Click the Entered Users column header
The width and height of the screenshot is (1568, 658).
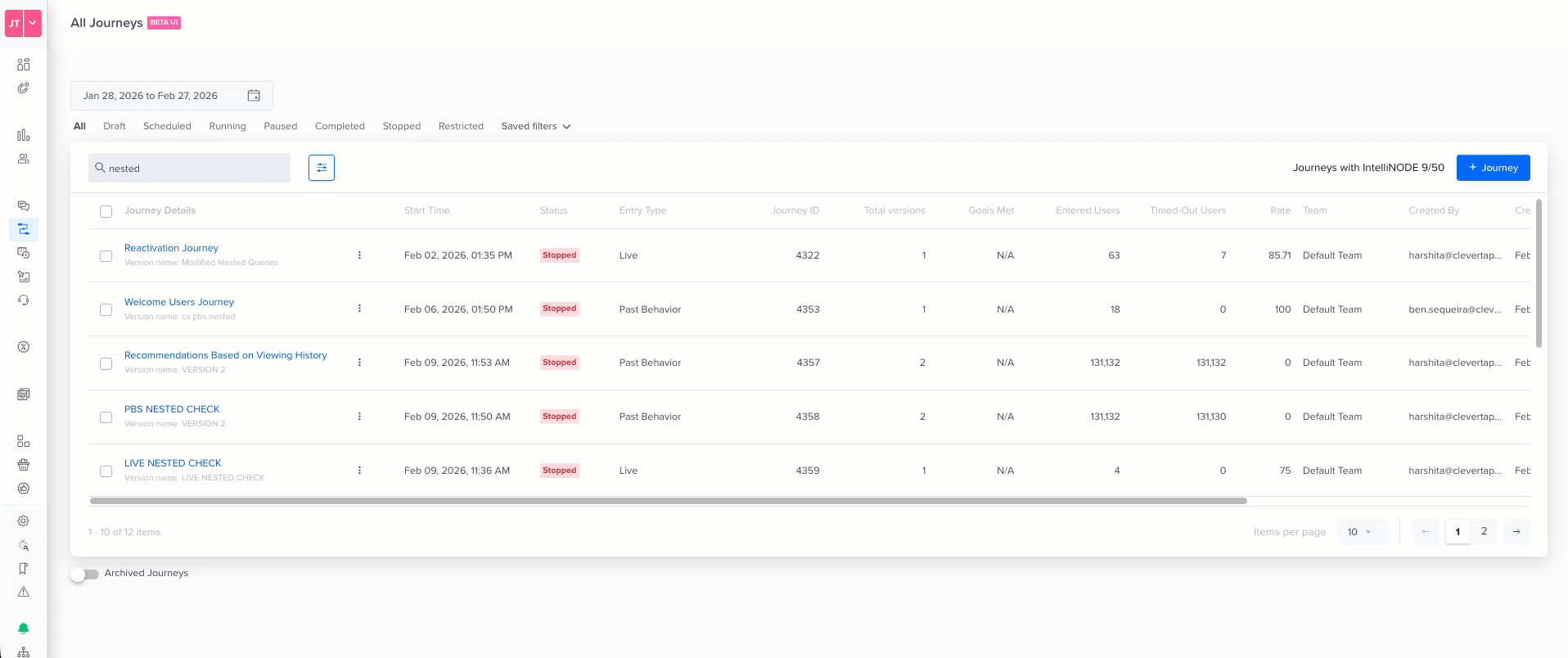(x=1088, y=210)
